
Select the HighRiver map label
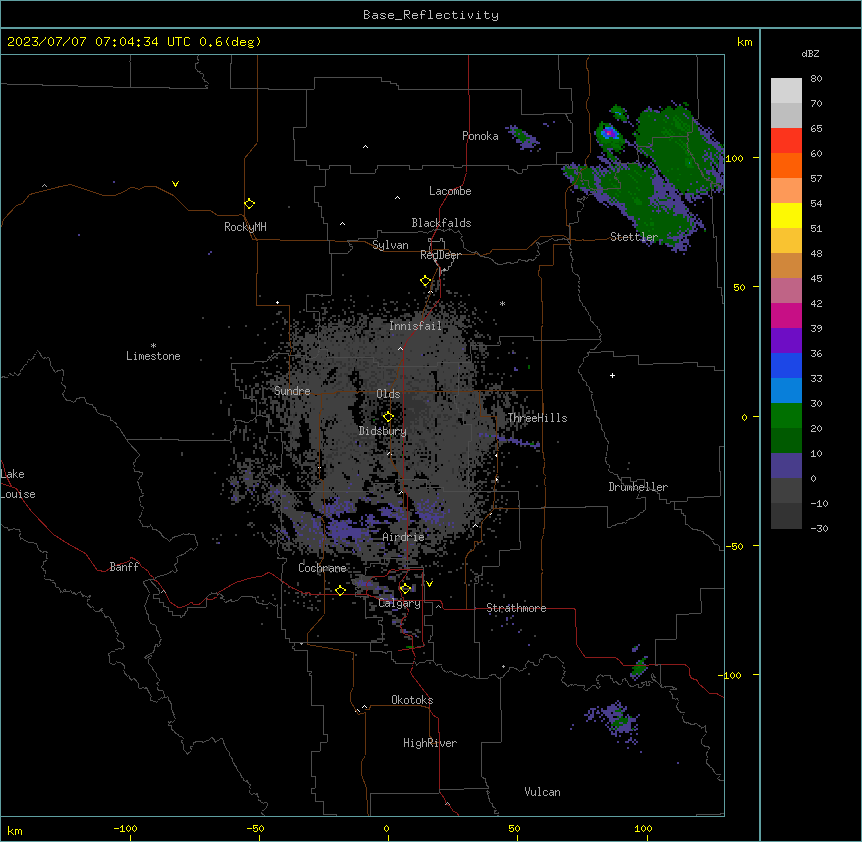coord(430,743)
